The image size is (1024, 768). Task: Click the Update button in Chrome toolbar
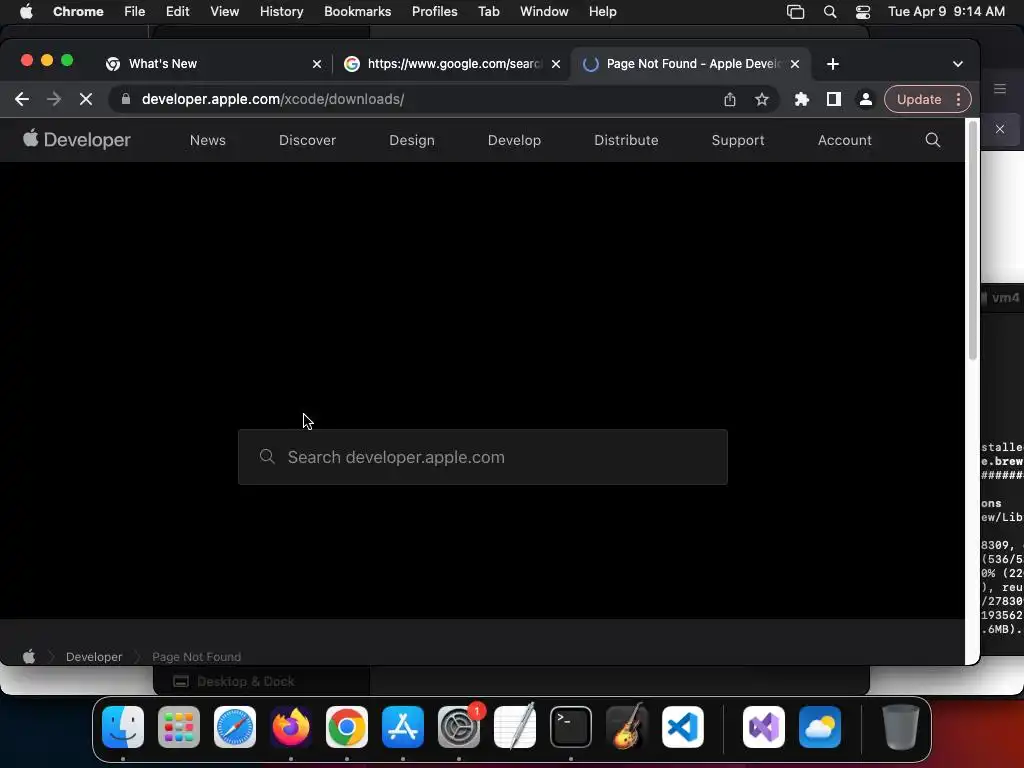click(x=918, y=99)
